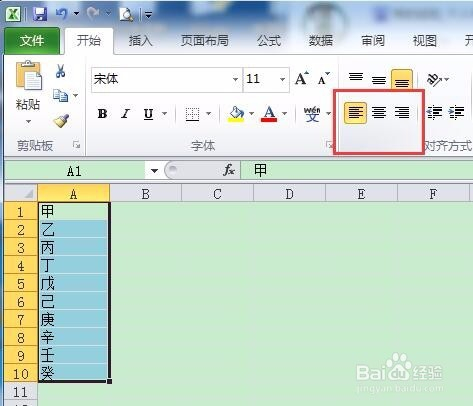Image resolution: width=473 pixels, height=406 pixels.
Task: Open the copy options dropdown arrow
Action: [76, 96]
